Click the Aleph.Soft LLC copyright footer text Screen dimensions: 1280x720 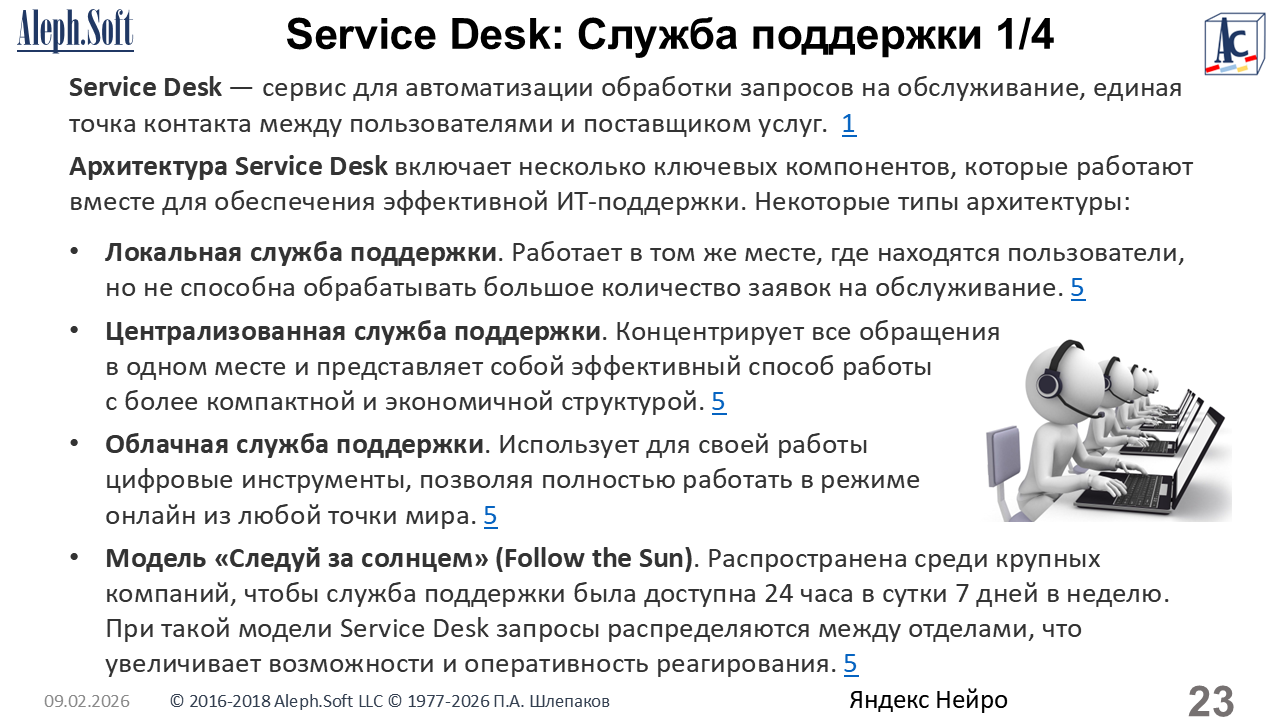(390, 702)
